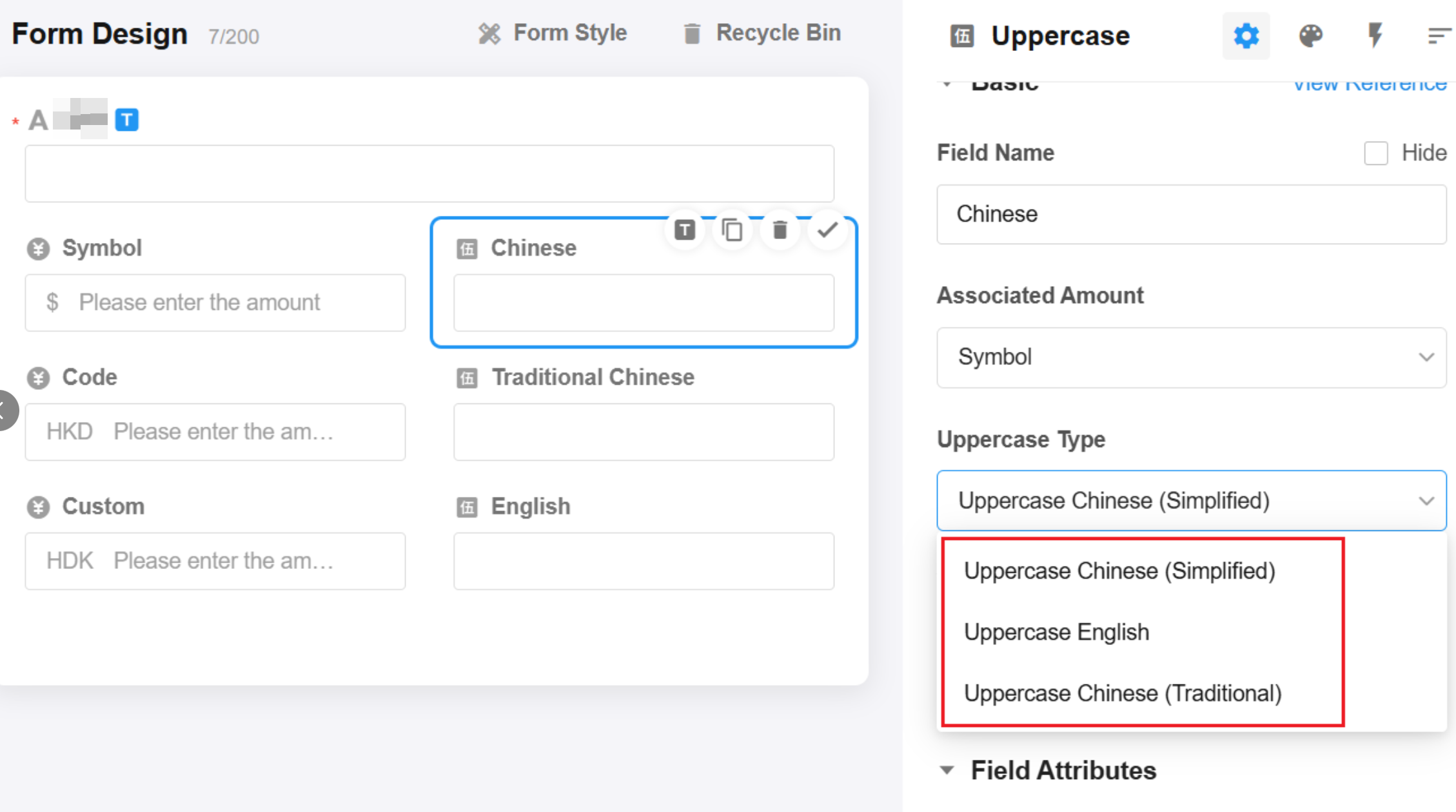
Task: Delete the selected Chinese field
Action: [780, 230]
